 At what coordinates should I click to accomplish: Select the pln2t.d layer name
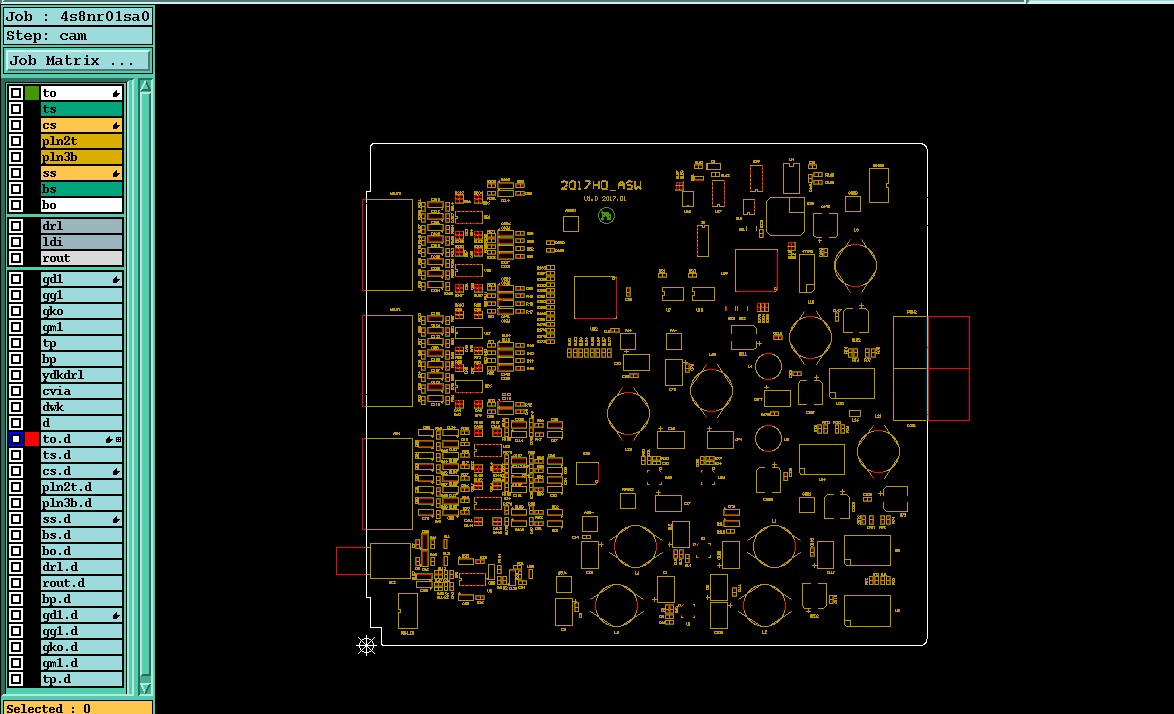tap(82, 487)
